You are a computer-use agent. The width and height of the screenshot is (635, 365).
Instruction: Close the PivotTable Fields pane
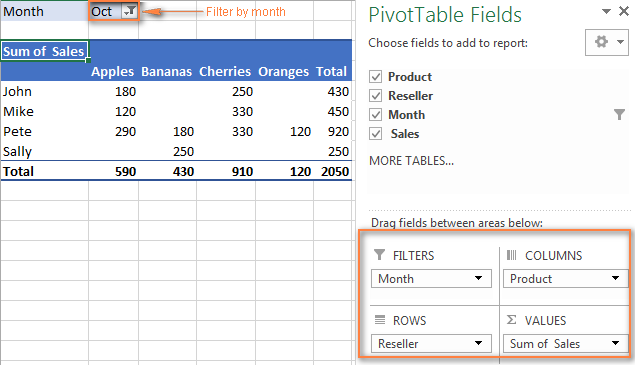(x=624, y=11)
